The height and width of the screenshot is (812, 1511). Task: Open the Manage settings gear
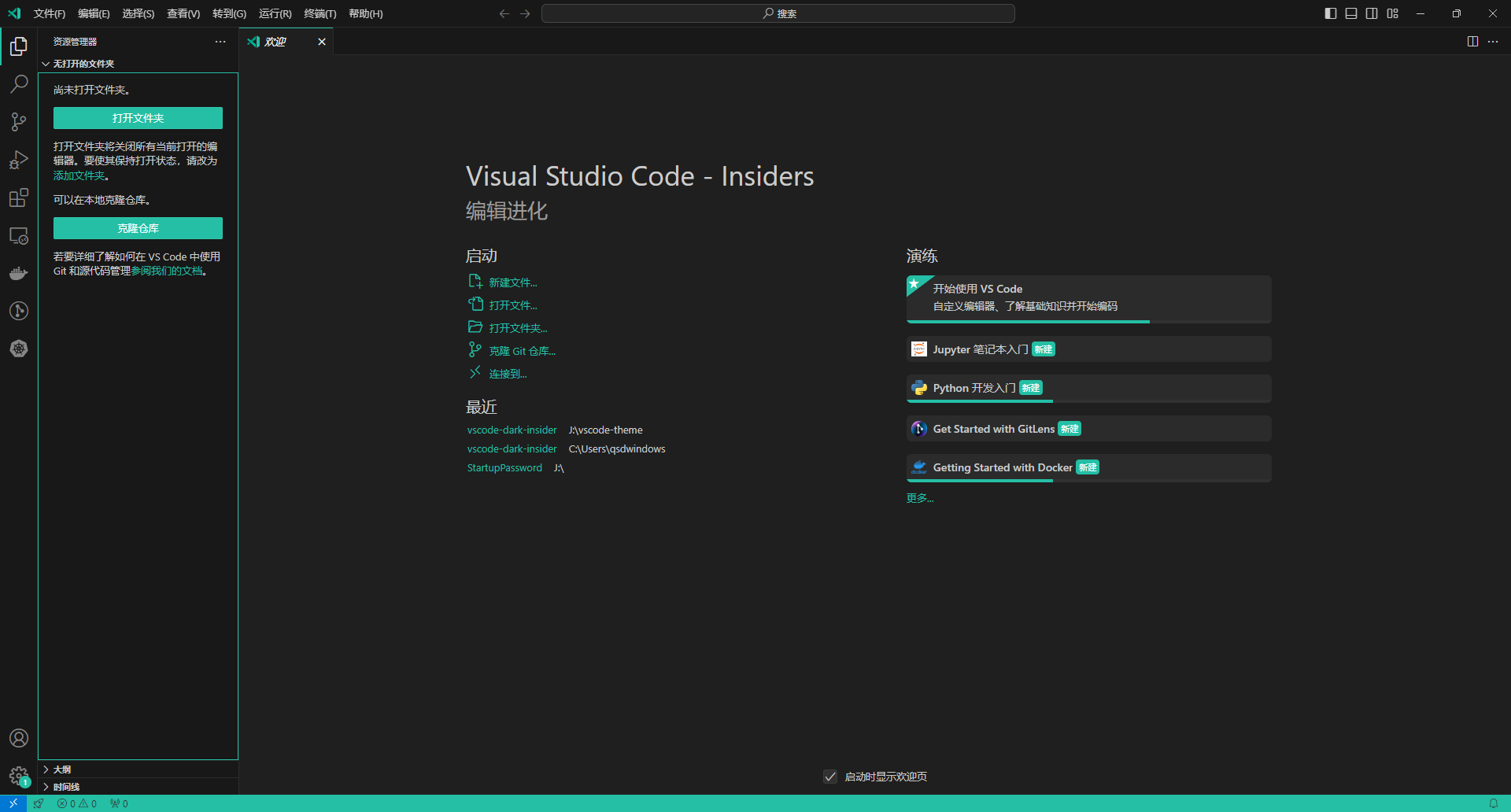click(19, 777)
